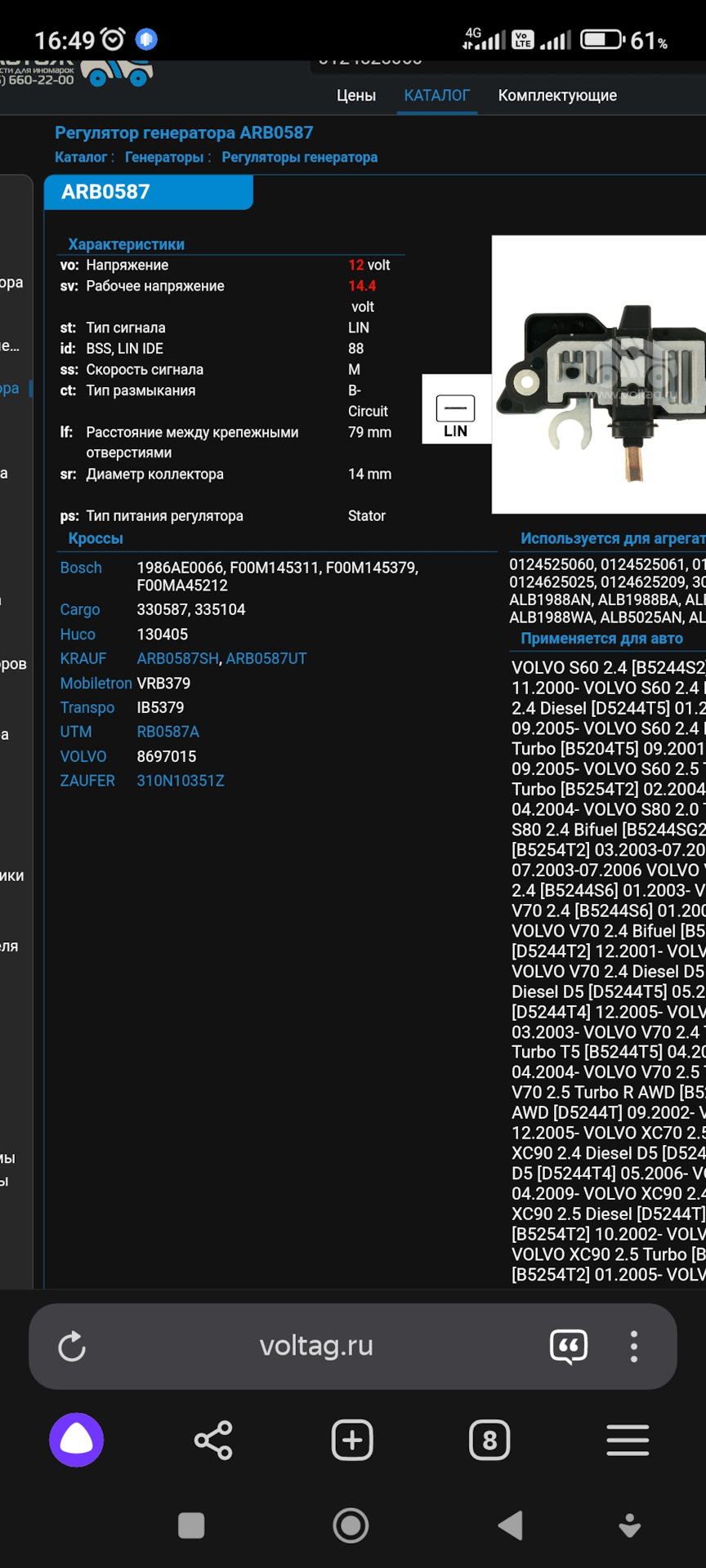This screenshot has width=706, height=1568.
Task: Select the Transpo number IB5379
Action: (160, 707)
